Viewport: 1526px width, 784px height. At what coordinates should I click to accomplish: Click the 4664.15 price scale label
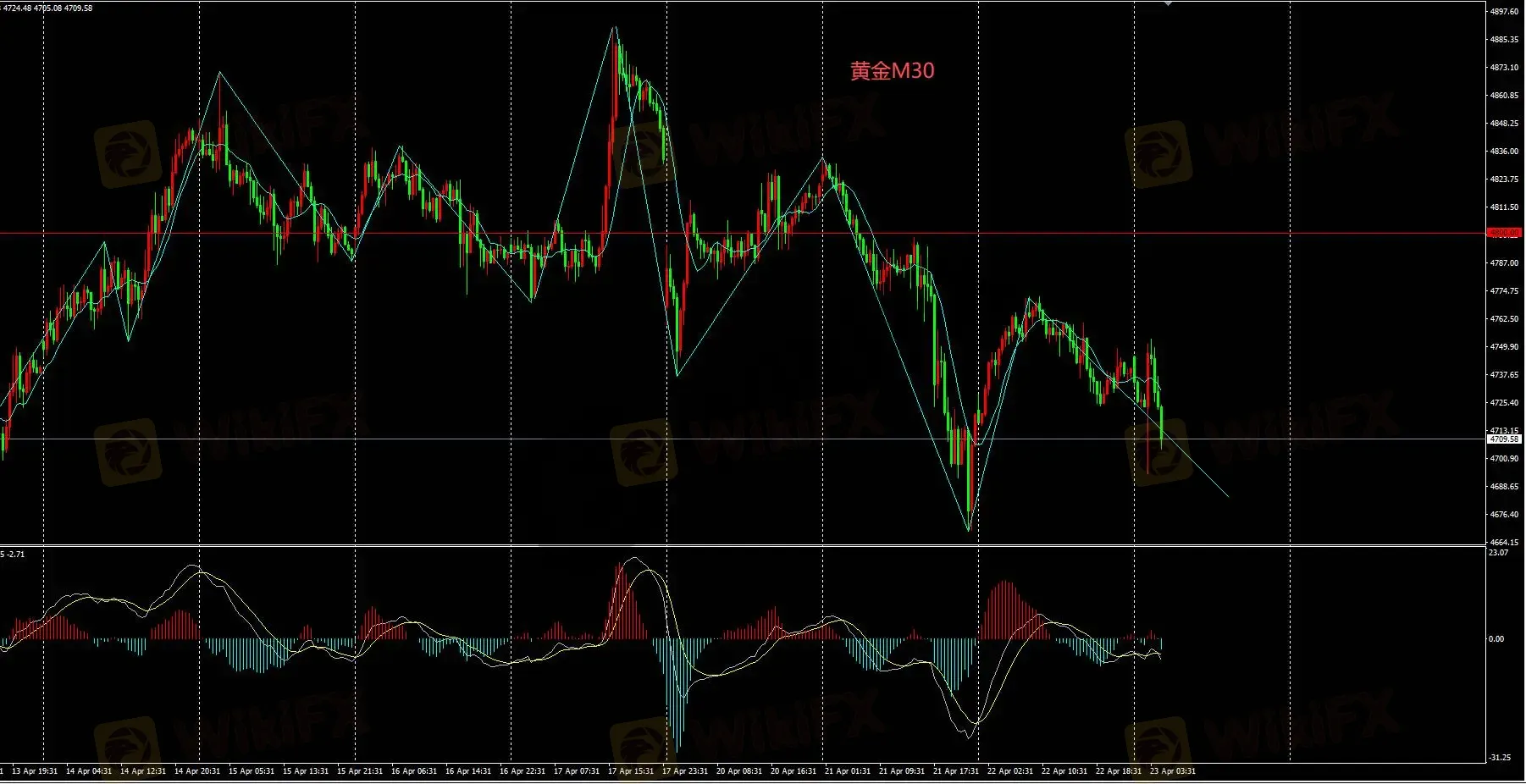[1504, 543]
